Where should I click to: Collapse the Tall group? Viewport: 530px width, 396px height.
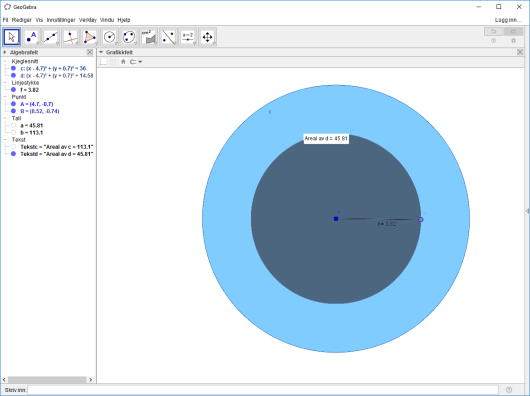click(5, 118)
